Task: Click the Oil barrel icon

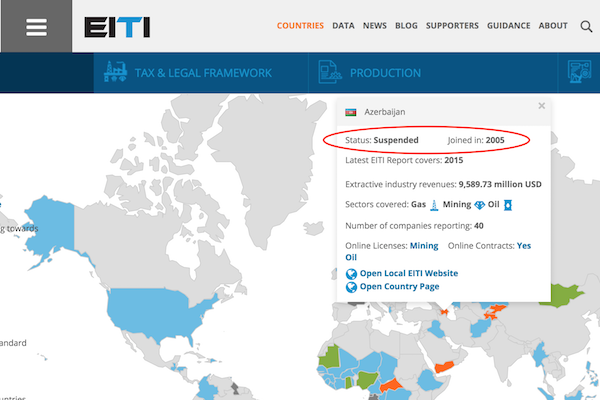Action: [508, 205]
